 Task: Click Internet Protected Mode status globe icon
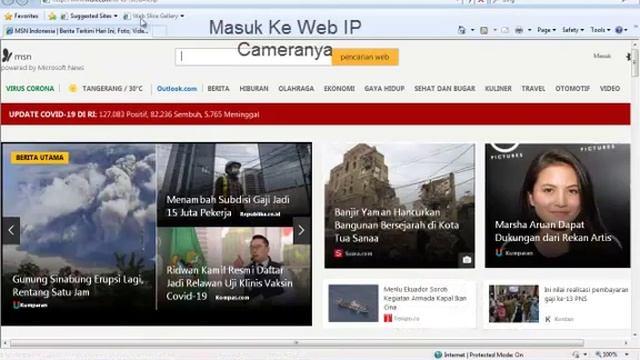(x=438, y=355)
